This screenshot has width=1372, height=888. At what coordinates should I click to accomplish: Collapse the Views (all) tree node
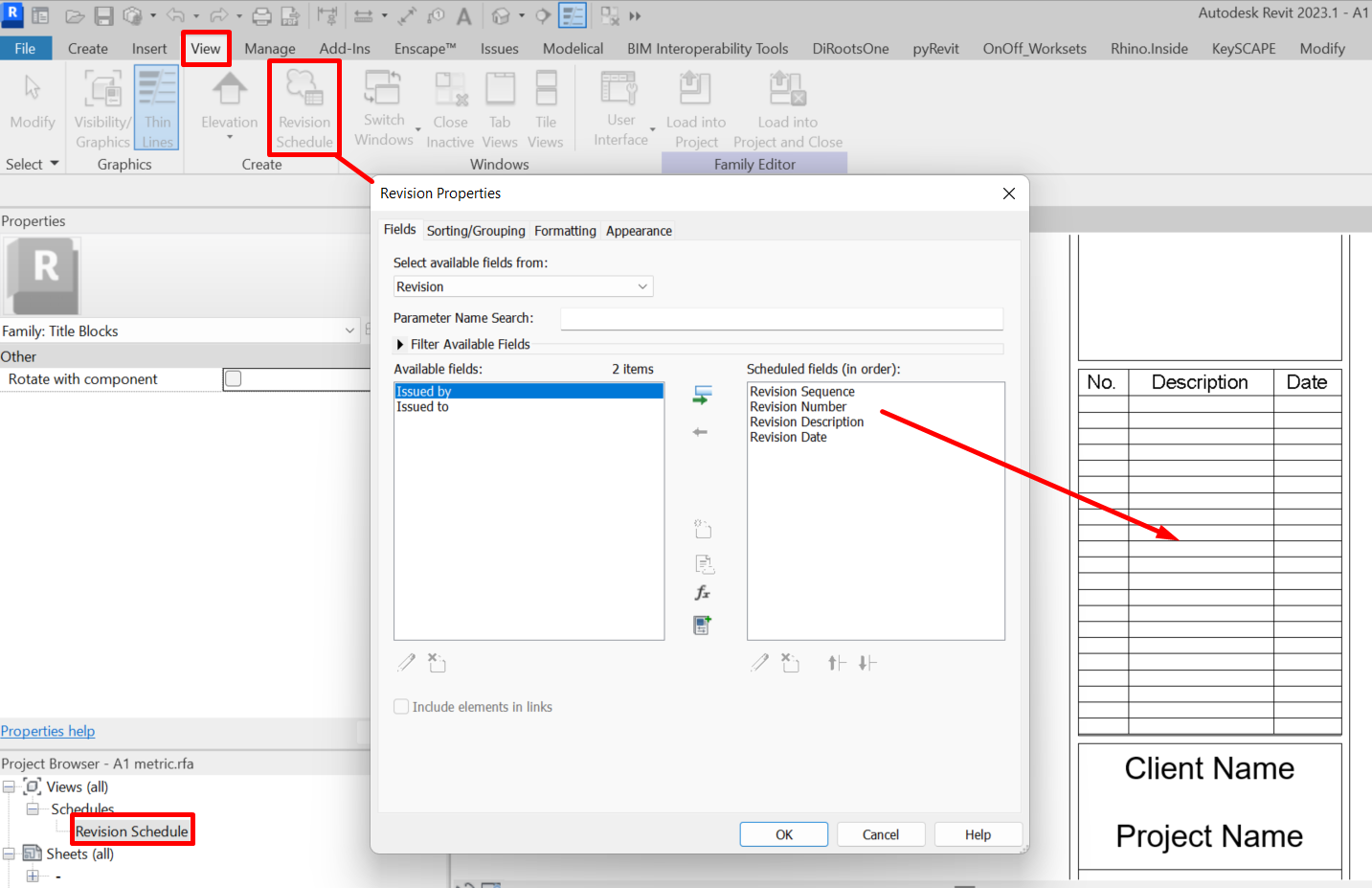point(9,787)
